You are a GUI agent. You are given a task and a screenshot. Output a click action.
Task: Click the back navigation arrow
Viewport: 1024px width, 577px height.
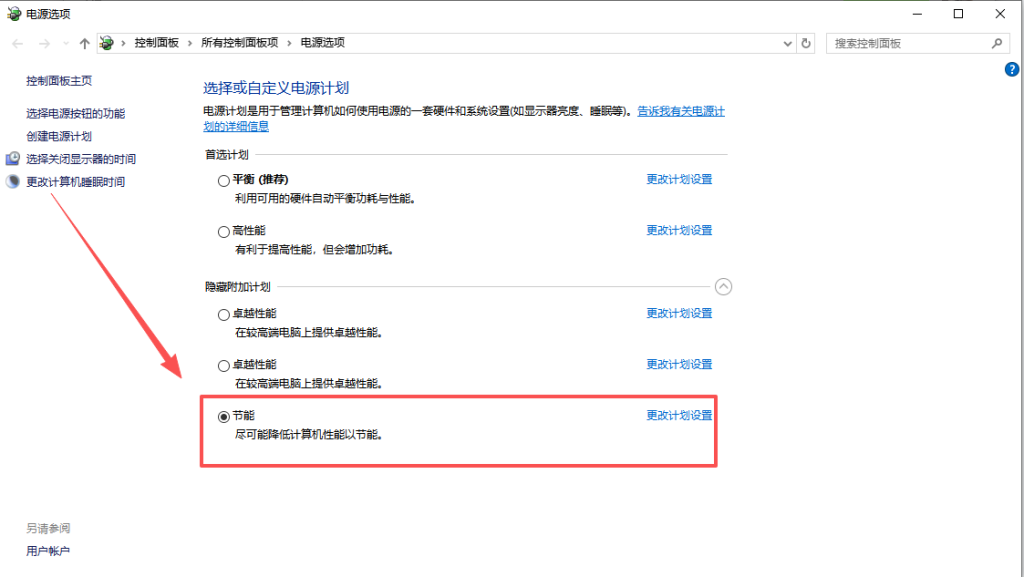pyautogui.click(x=18, y=43)
